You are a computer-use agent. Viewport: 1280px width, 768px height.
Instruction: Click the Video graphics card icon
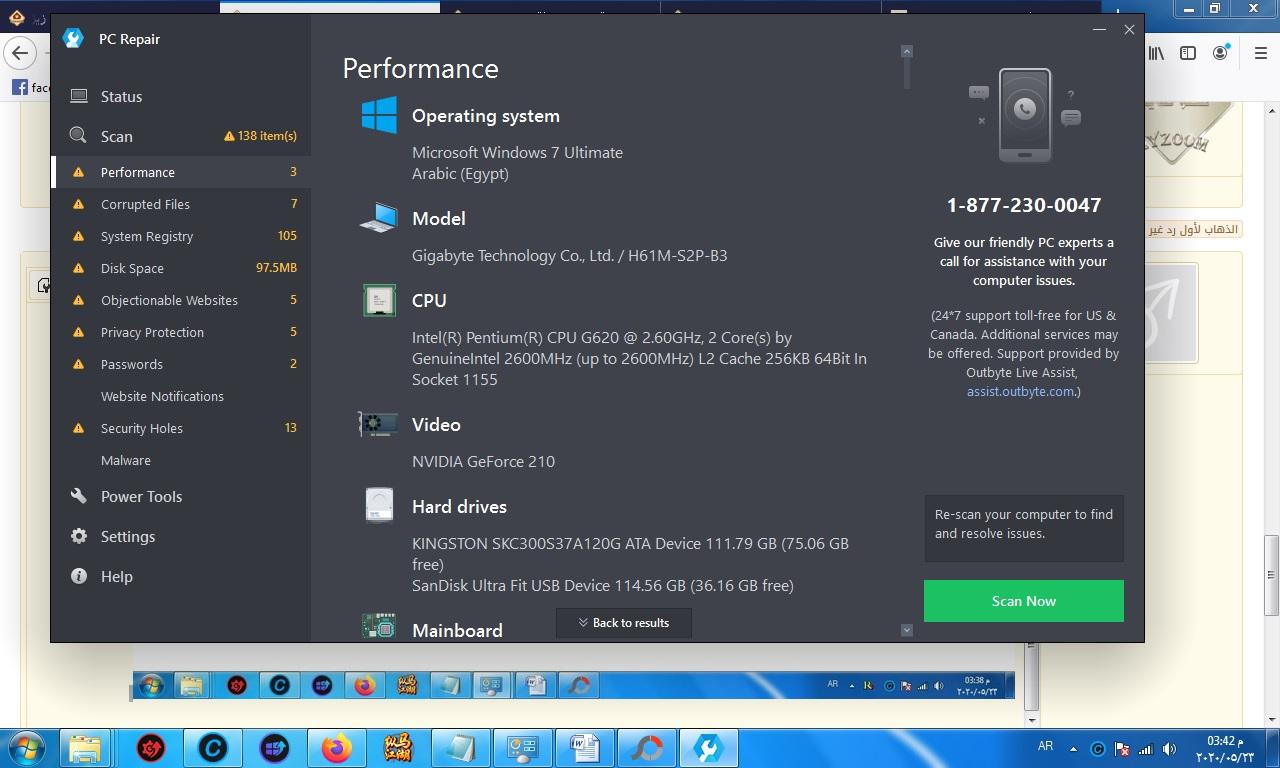379,424
